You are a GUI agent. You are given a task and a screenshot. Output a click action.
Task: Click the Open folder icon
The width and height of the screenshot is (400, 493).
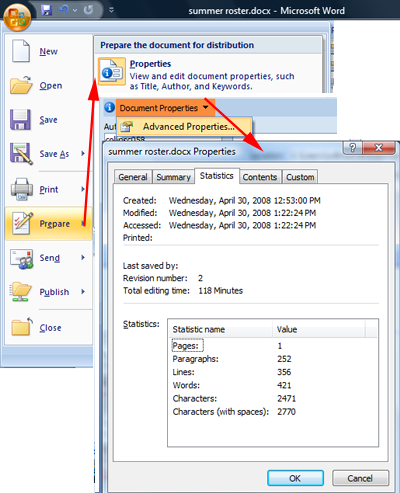point(21,85)
